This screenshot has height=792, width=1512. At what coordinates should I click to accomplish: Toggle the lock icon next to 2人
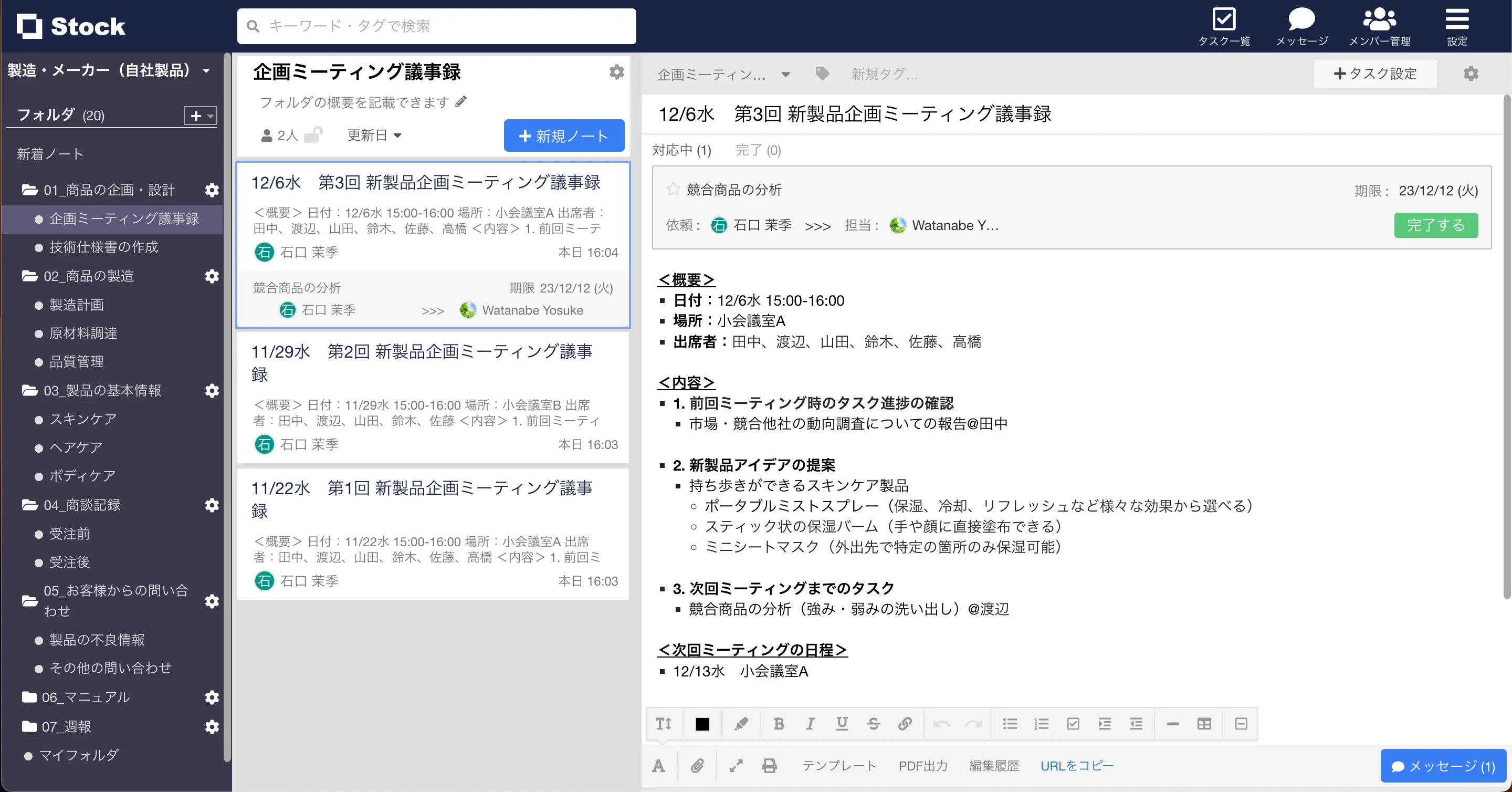[314, 134]
